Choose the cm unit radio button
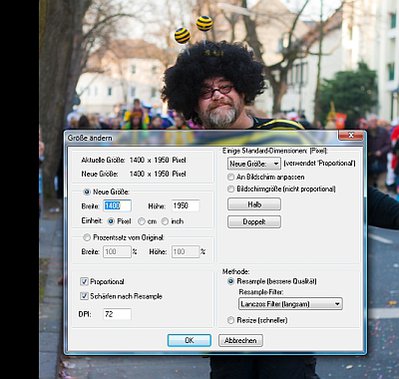The image size is (399, 379). [x=141, y=221]
